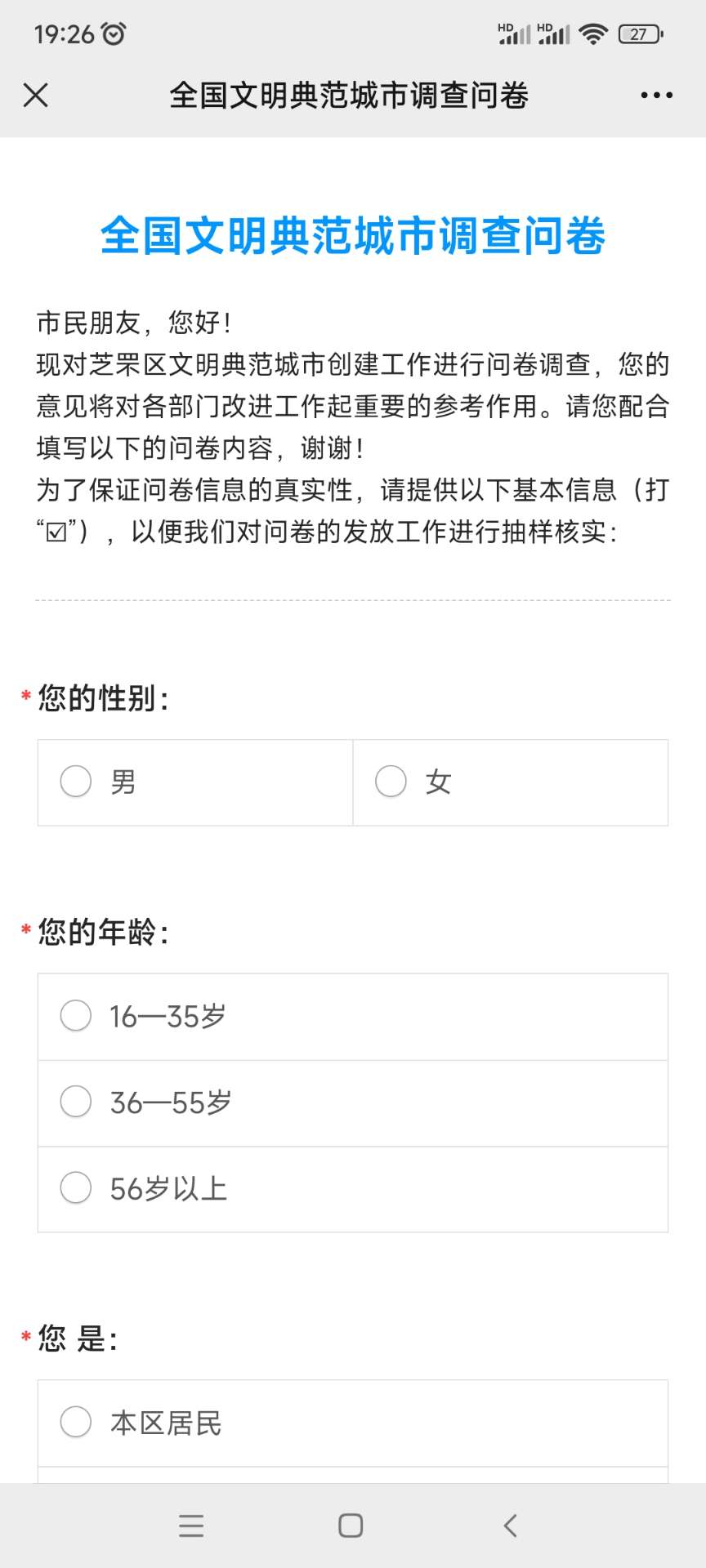This screenshot has width=706, height=1568.
Task: Tap the Android recent apps menu icon
Action: click(x=191, y=1525)
